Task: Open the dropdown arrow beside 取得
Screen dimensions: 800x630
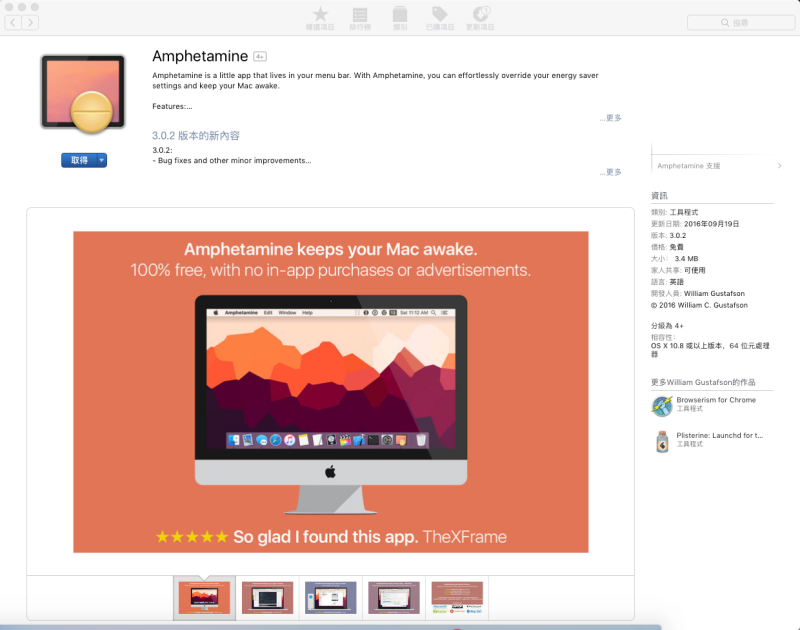Action: pos(102,160)
